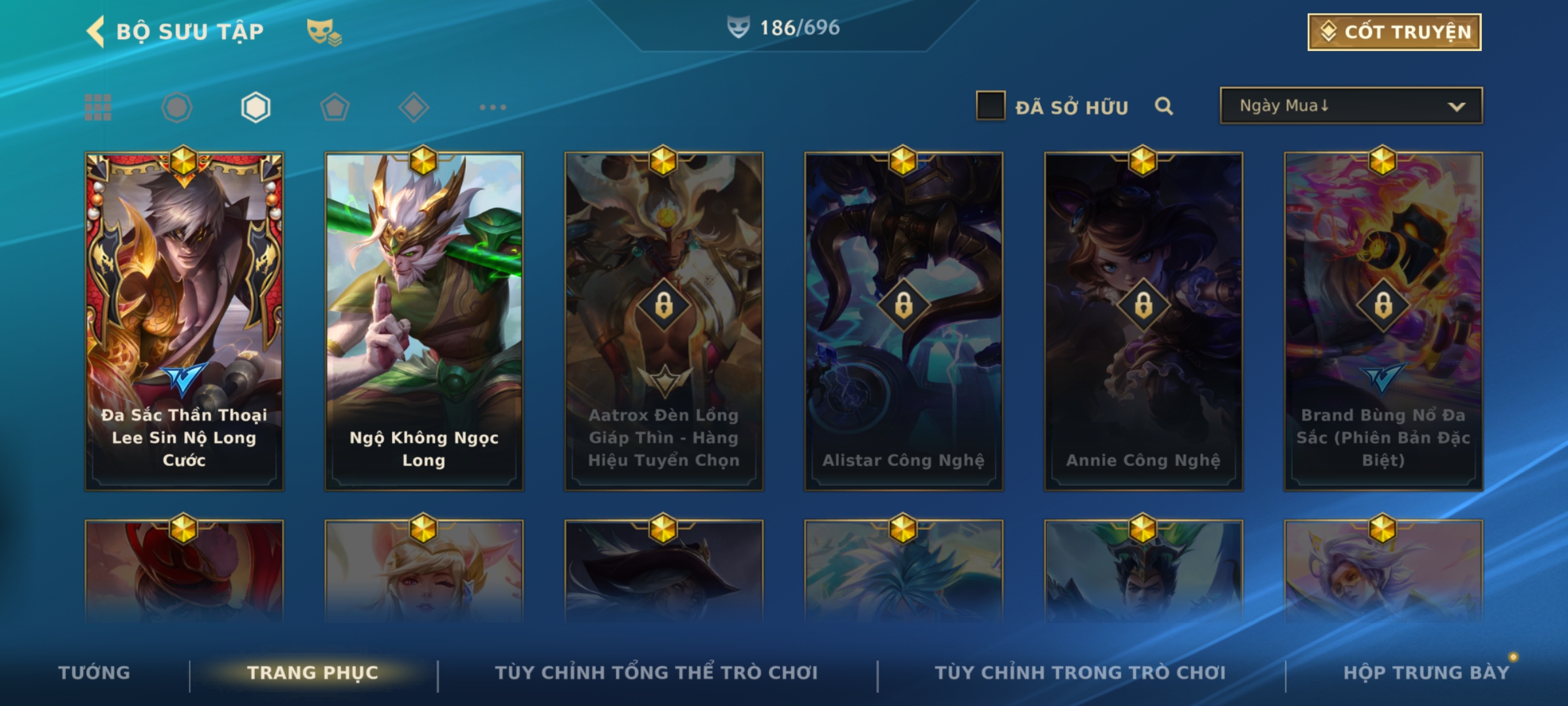Go back using the Bộ Sưu Tập arrow

click(x=95, y=31)
